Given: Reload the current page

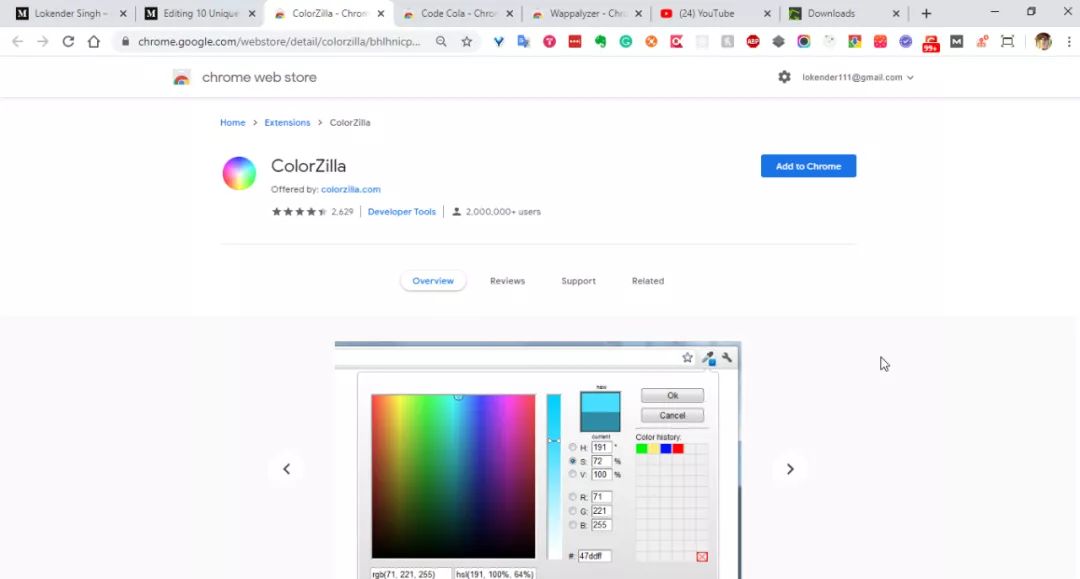Looking at the screenshot, I should pyautogui.click(x=68, y=42).
